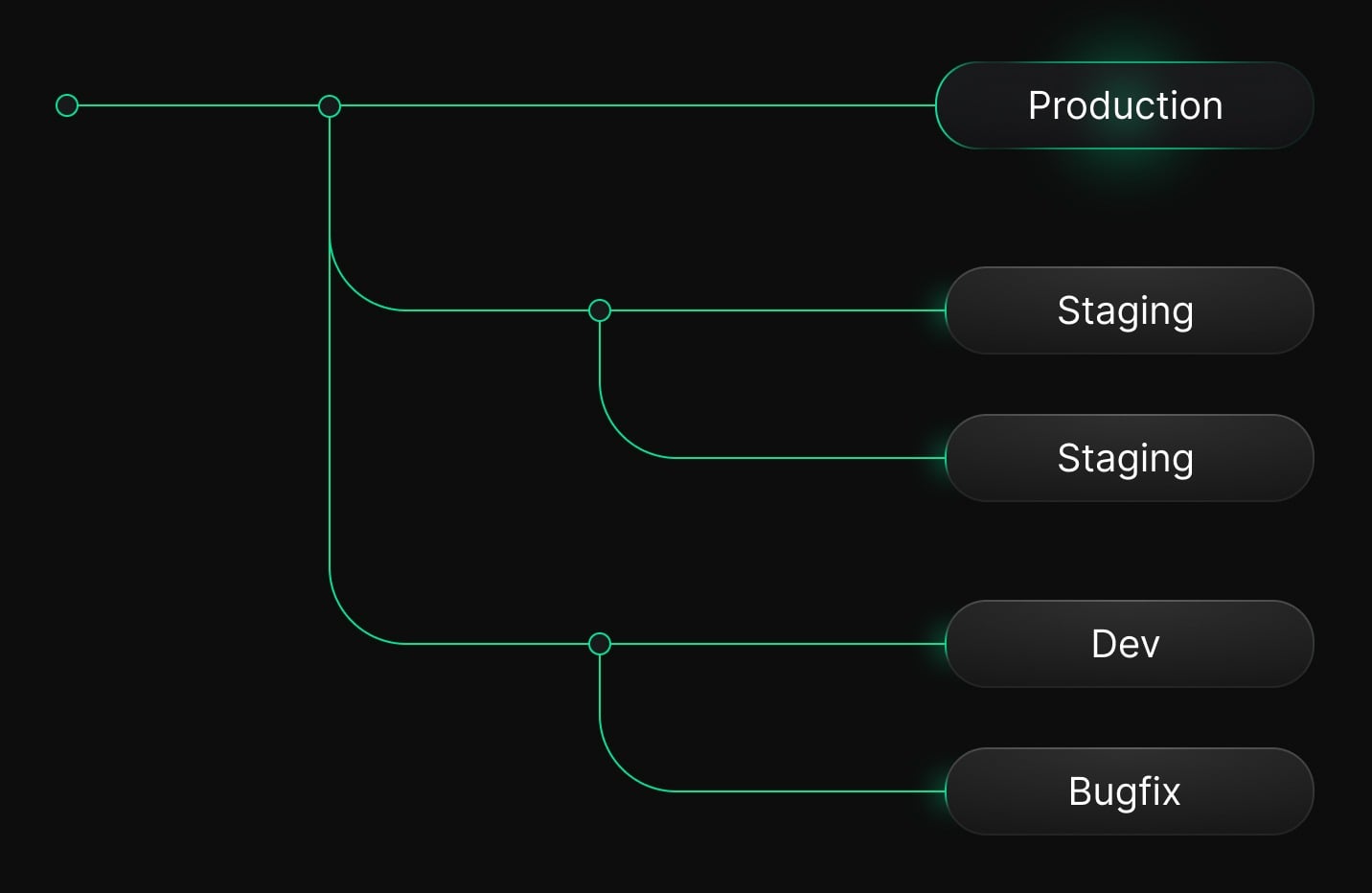The height and width of the screenshot is (893, 1372).
Task: Click the horizontal line leading into Production
Action: (x=632, y=105)
